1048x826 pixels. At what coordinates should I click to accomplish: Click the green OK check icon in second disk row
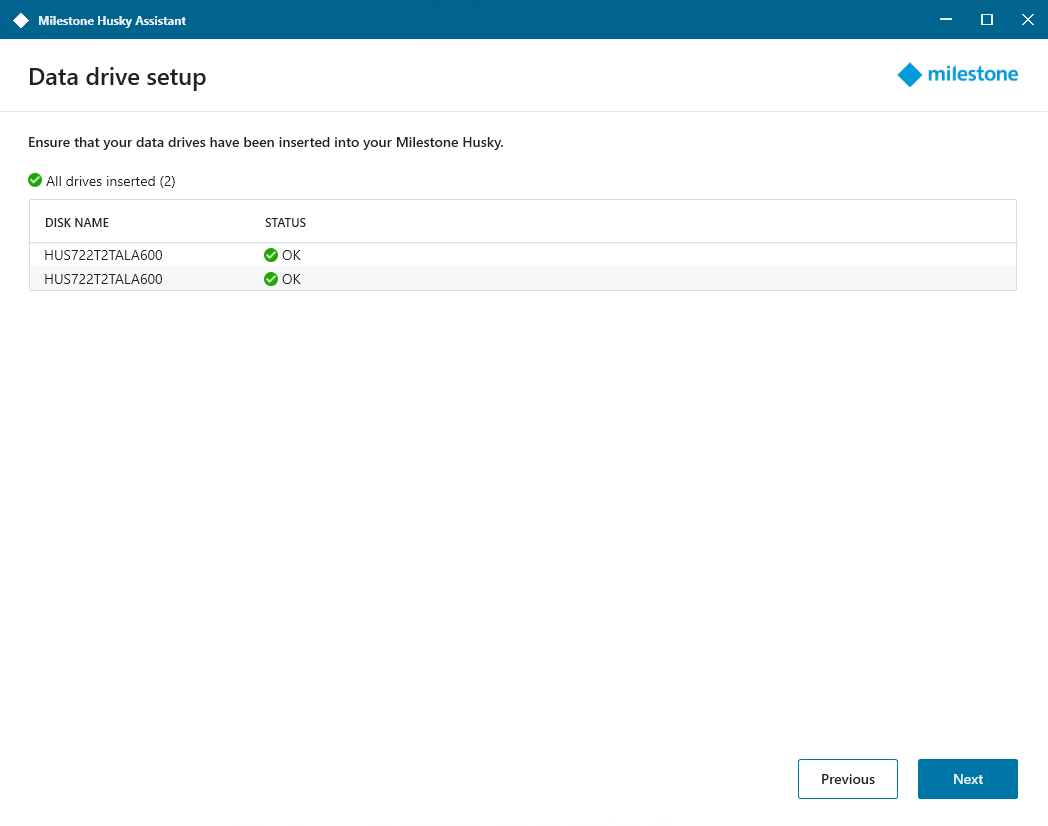pyautogui.click(x=271, y=279)
